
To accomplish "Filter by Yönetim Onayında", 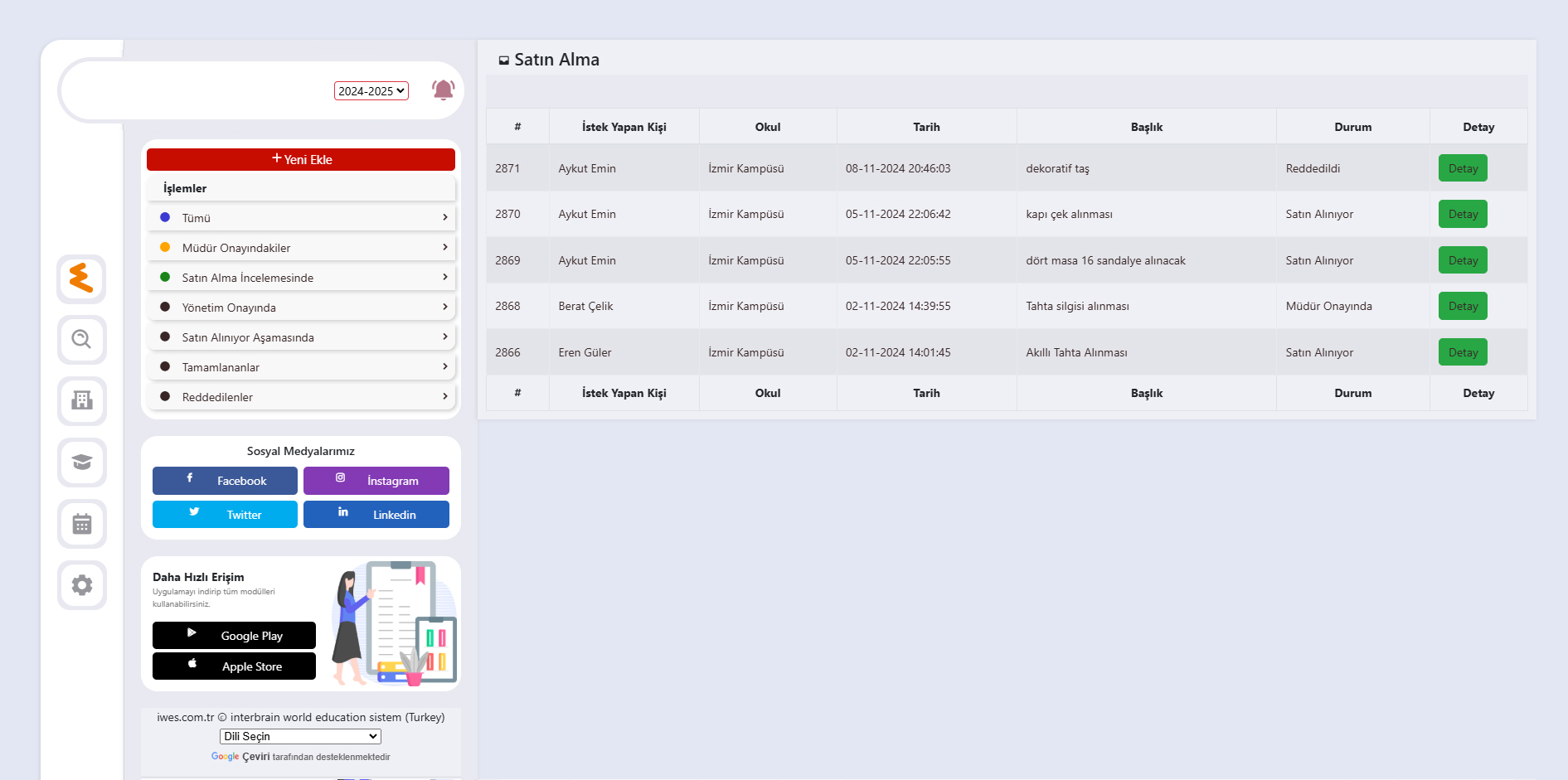I will pos(301,308).
